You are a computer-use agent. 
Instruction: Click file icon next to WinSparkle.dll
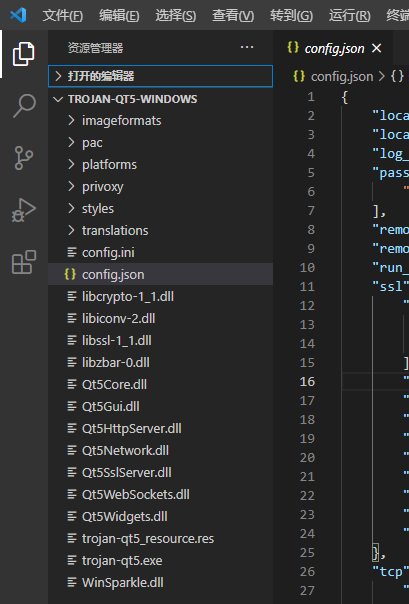72,582
